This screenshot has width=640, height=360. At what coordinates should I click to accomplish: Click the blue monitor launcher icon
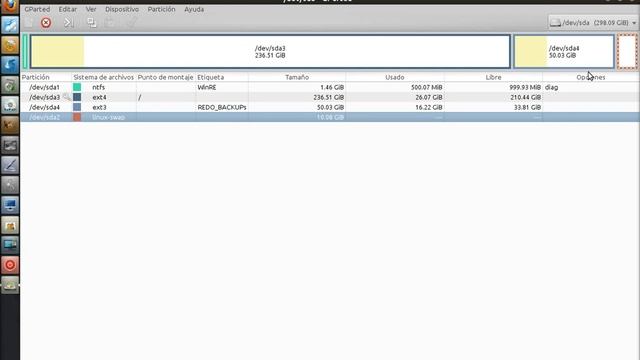click(10, 205)
